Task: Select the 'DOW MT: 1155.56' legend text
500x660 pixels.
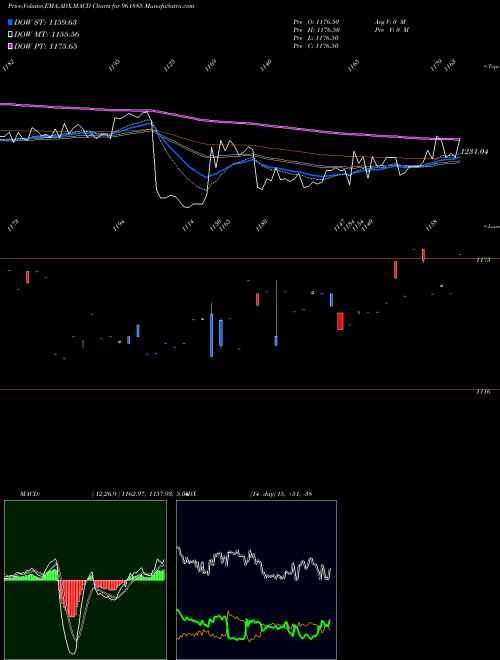Action: point(47,35)
